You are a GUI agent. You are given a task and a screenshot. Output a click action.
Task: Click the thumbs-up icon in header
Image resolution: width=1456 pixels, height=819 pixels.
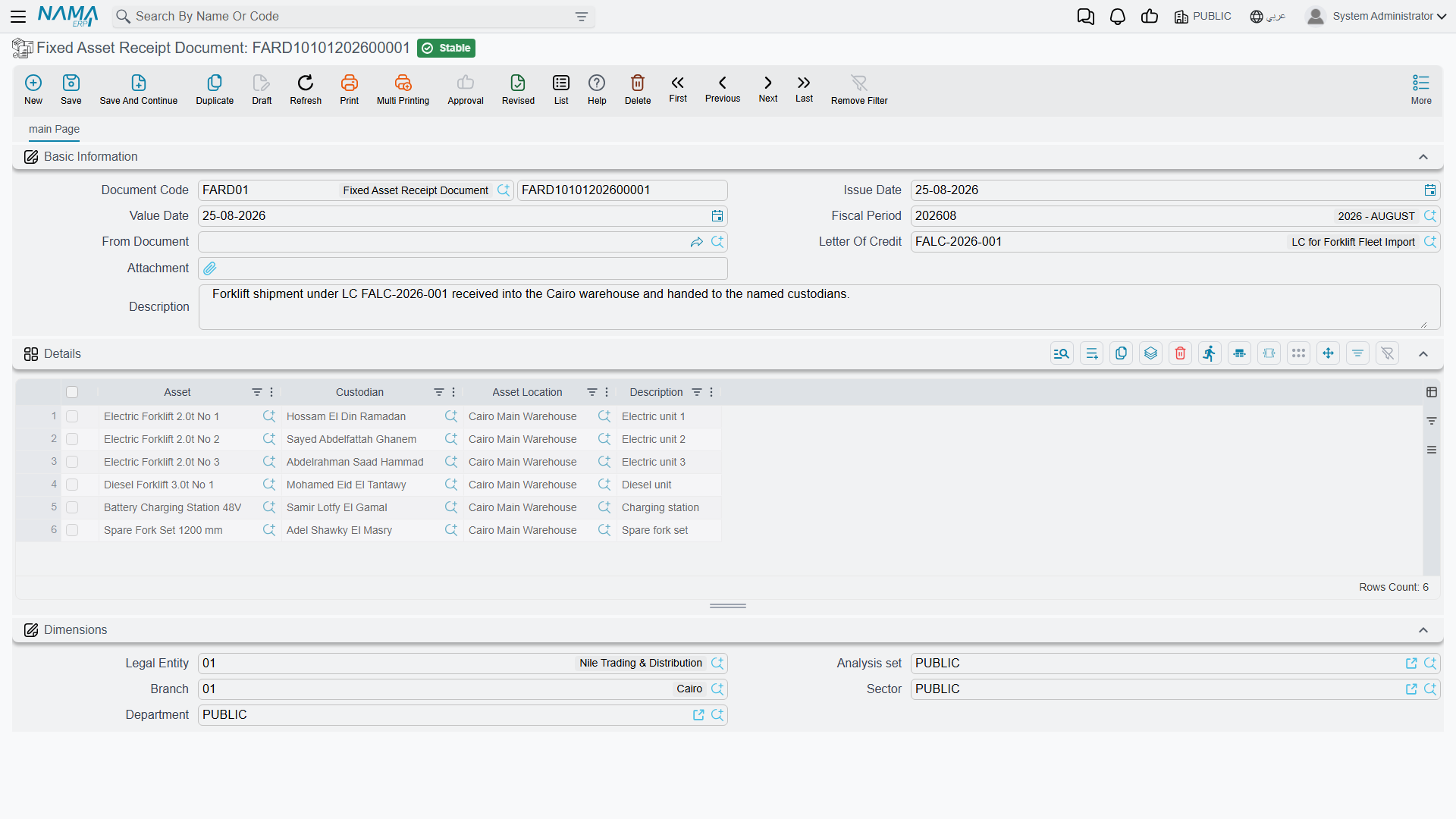(1150, 17)
